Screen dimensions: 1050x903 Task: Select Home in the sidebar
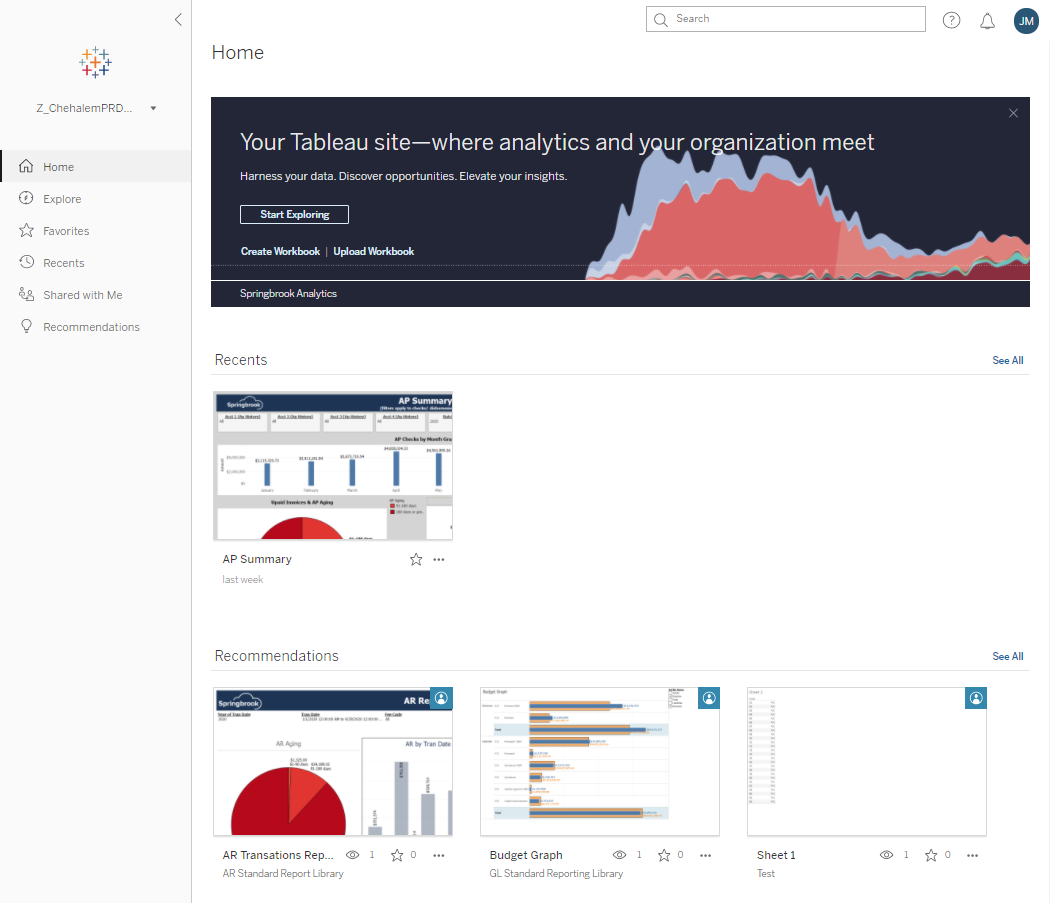(x=96, y=166)
